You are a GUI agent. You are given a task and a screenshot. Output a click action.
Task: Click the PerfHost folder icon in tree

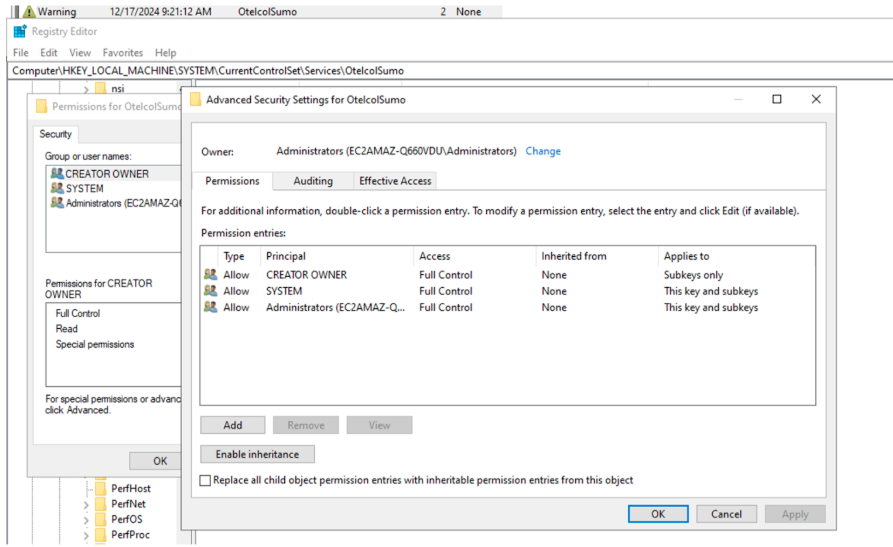[100, 489]
